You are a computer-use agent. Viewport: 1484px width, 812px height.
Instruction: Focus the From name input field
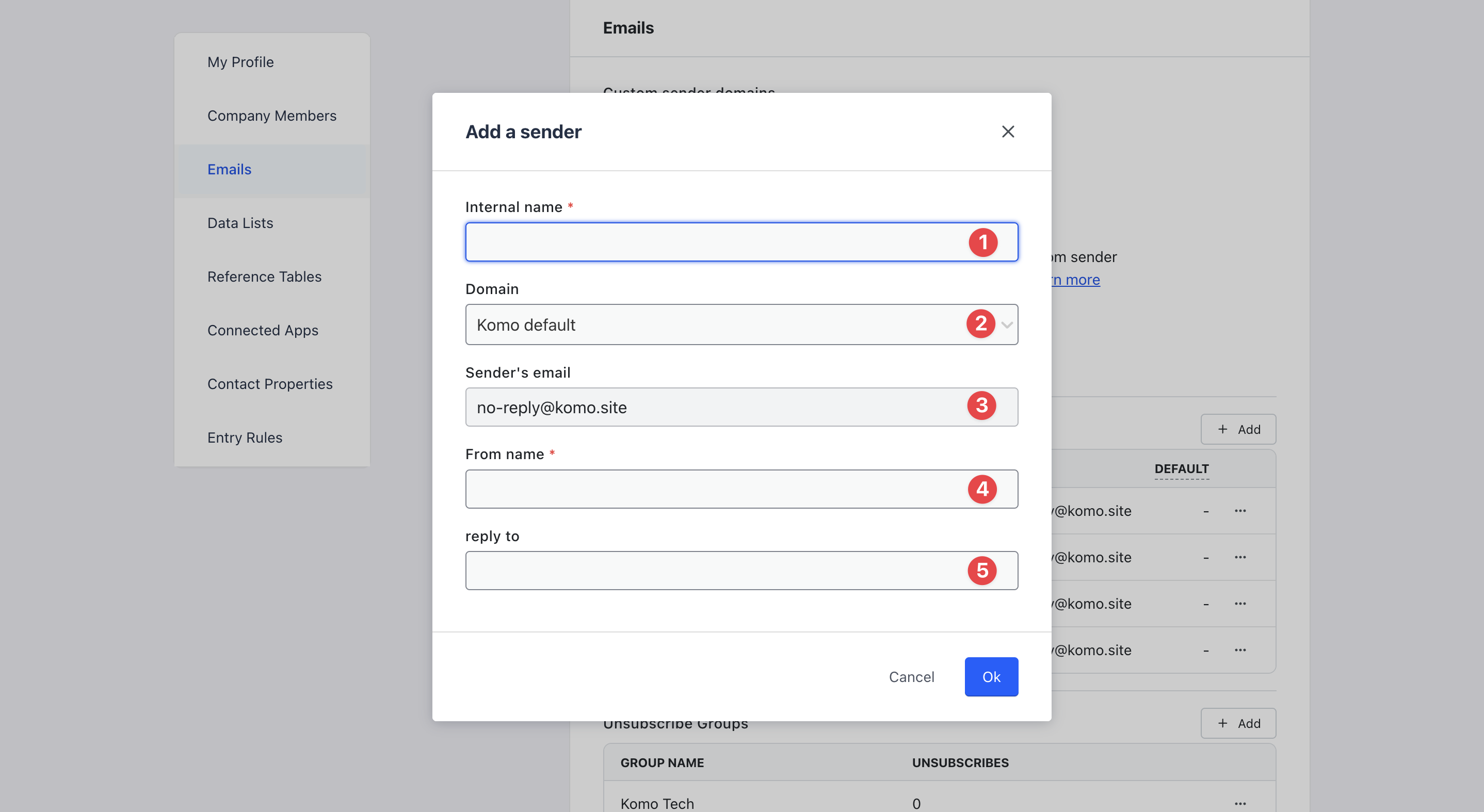pyautogui.click(x=714, y=489)
